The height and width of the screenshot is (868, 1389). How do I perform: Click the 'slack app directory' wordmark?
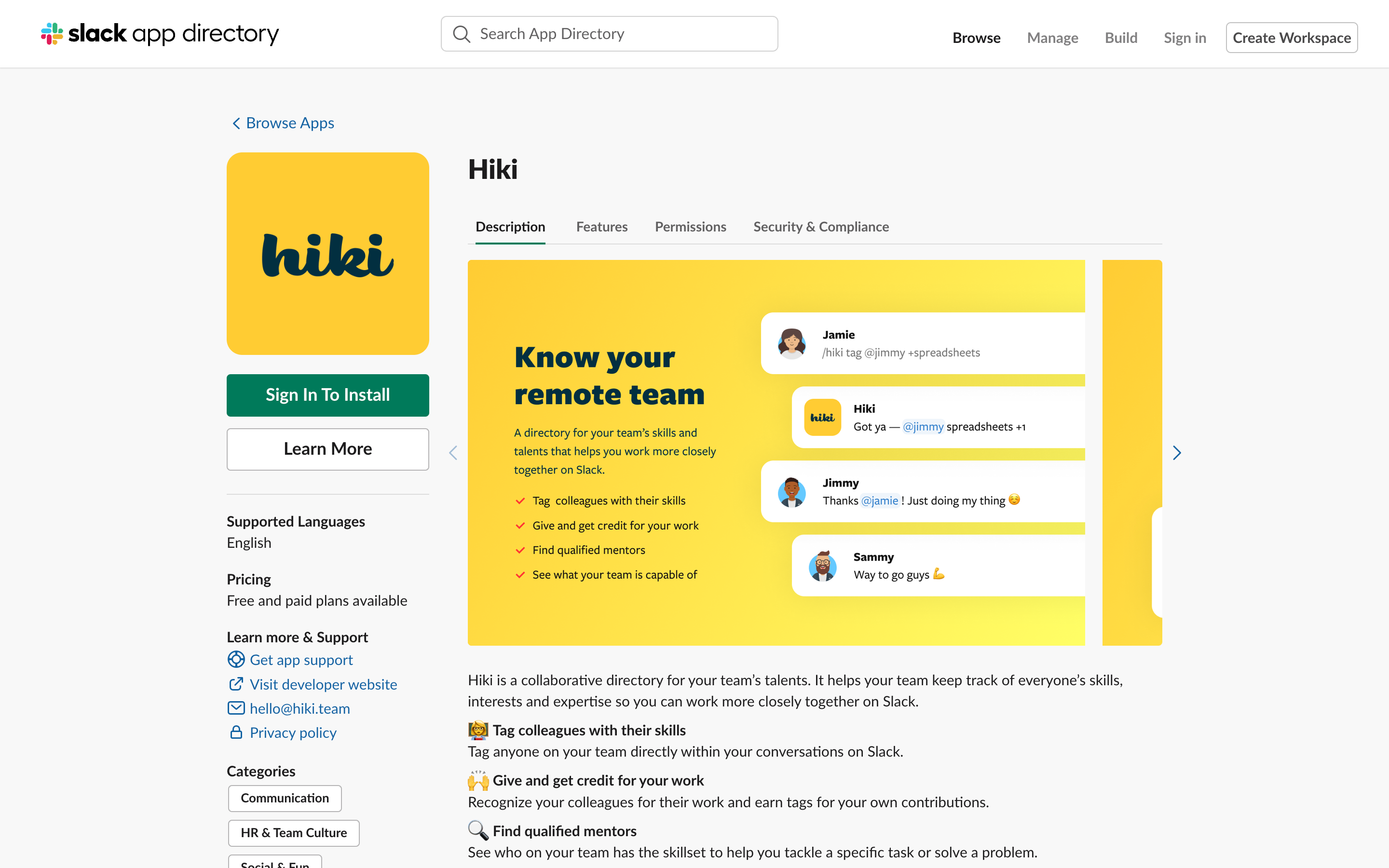pyautogui.click(x=173, y=34)
